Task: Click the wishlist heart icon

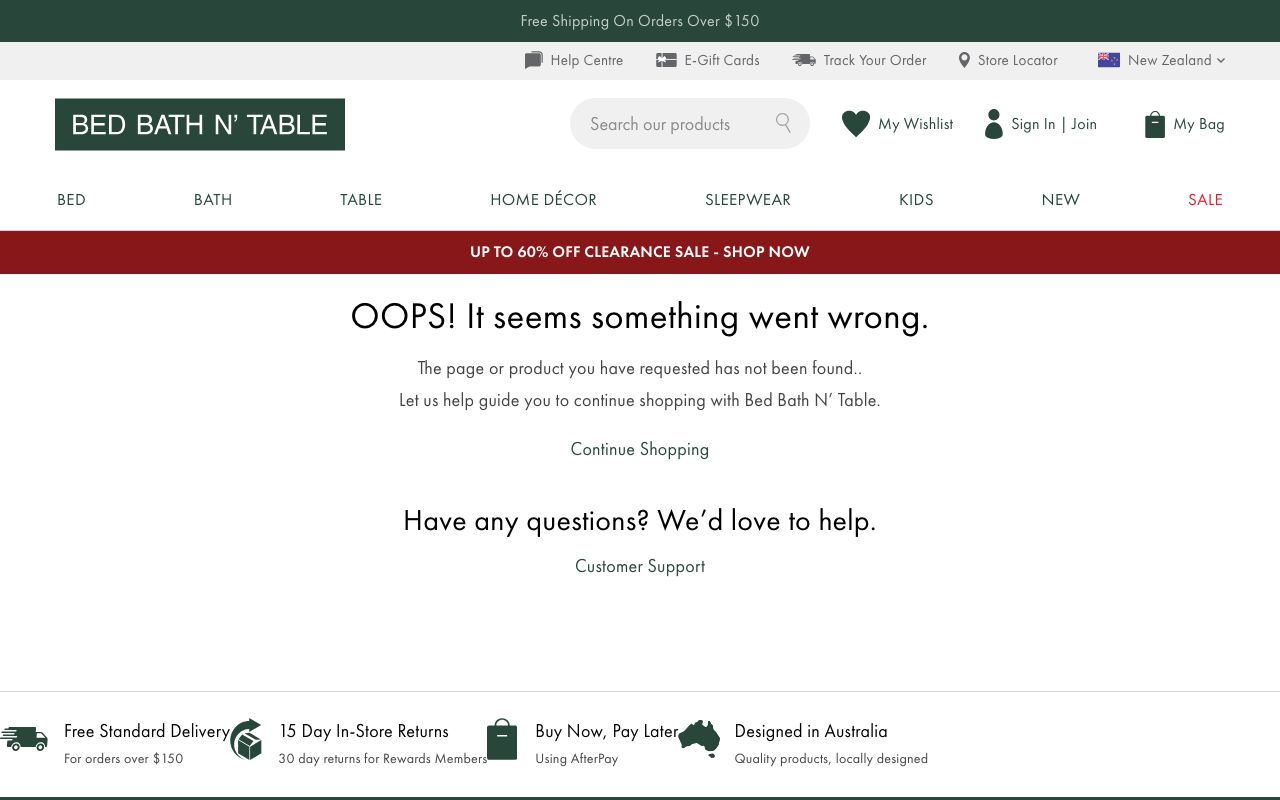Action: tap(856, 124)
